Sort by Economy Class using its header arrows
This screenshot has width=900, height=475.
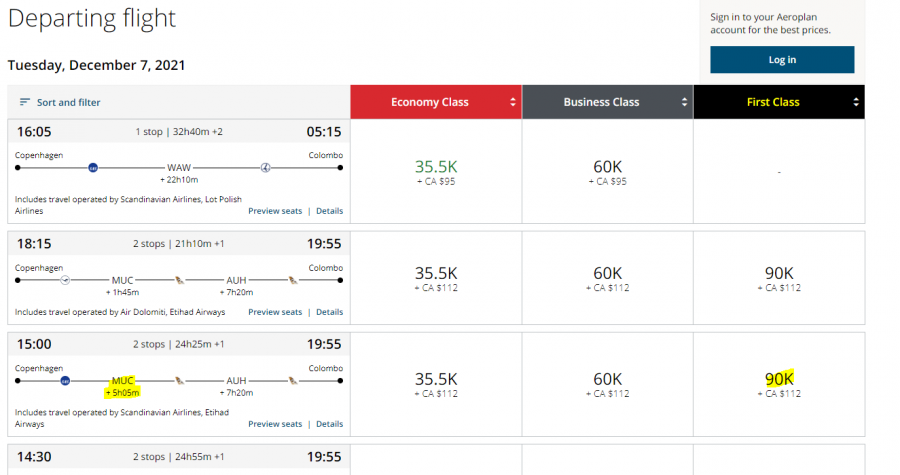[x=513, y=102]
